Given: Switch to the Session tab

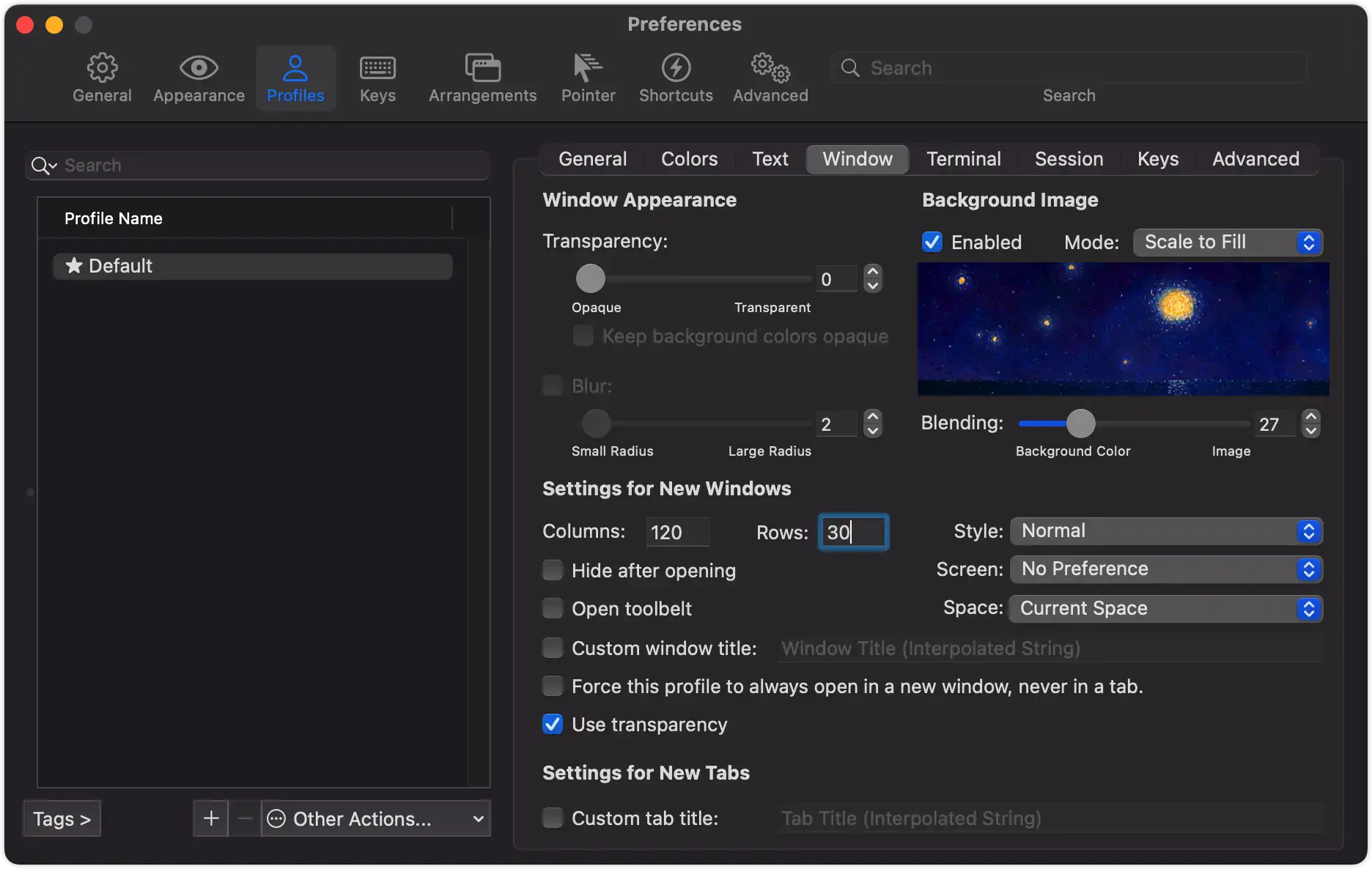Looking at the screenshot, I should point(1069,159).
